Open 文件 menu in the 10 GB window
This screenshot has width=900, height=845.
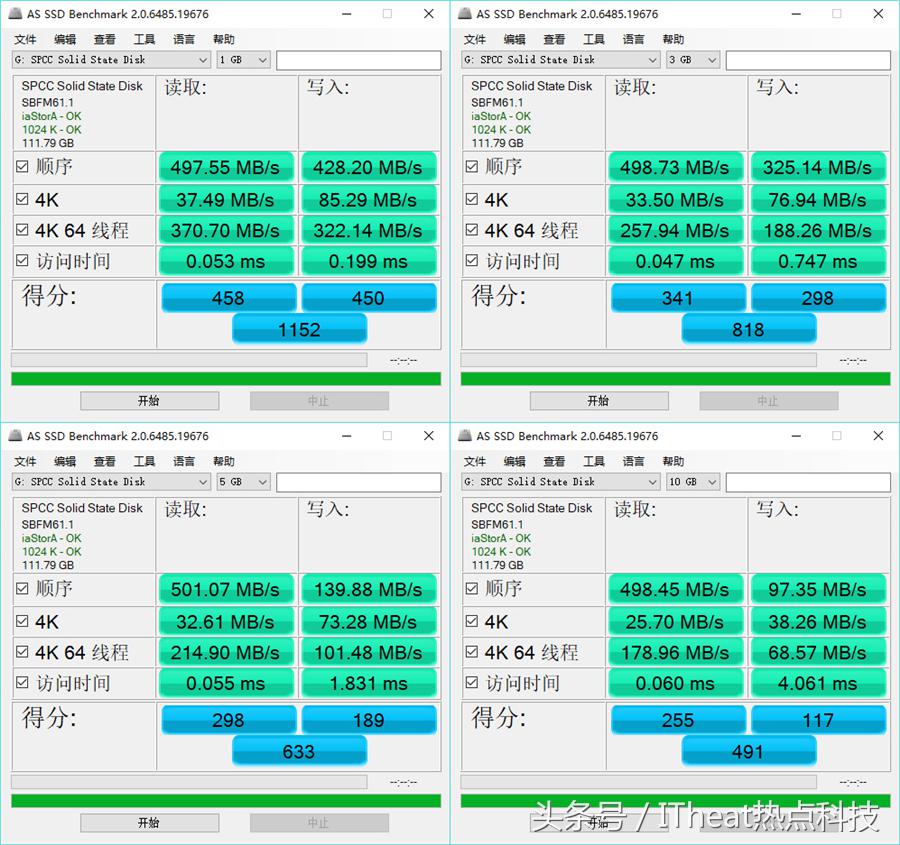[x=475, y=461]
